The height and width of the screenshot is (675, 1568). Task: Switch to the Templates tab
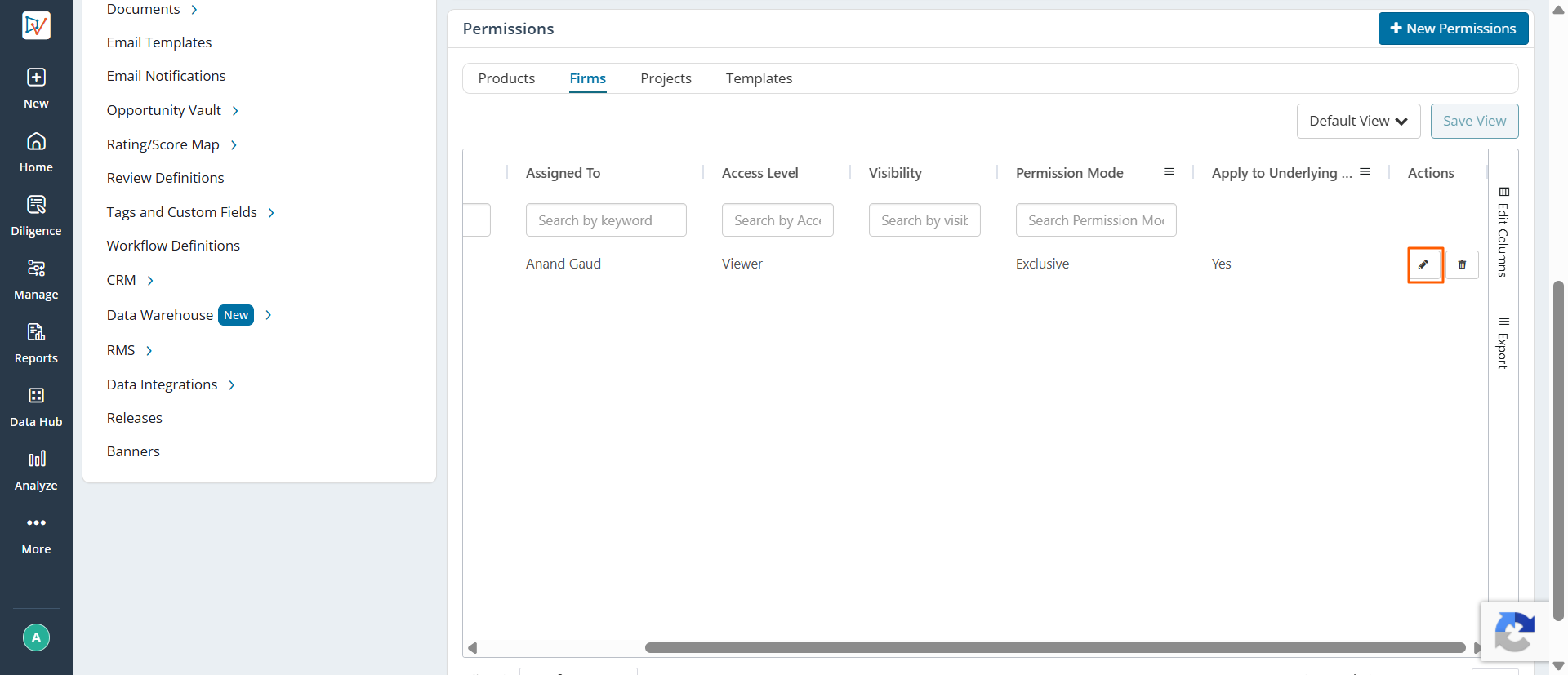(759, 78)
